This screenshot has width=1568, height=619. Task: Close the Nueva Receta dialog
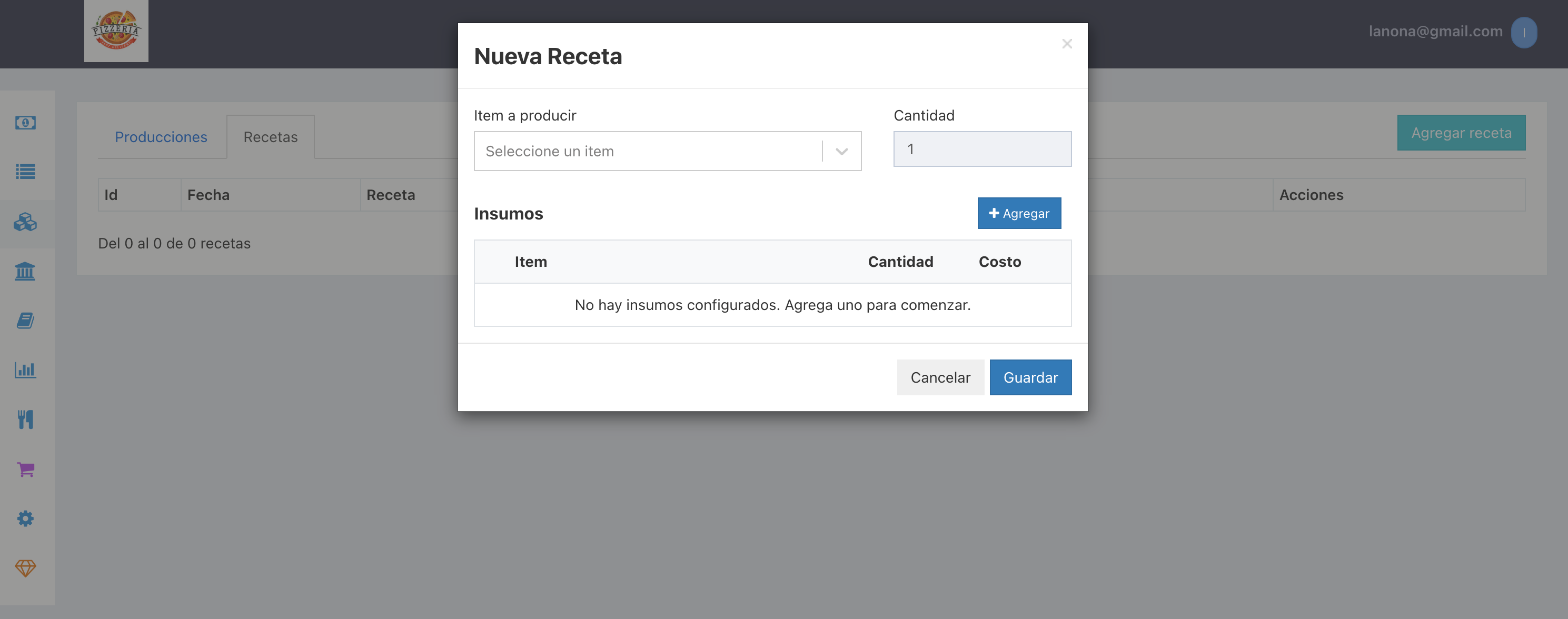point(1067,44)
